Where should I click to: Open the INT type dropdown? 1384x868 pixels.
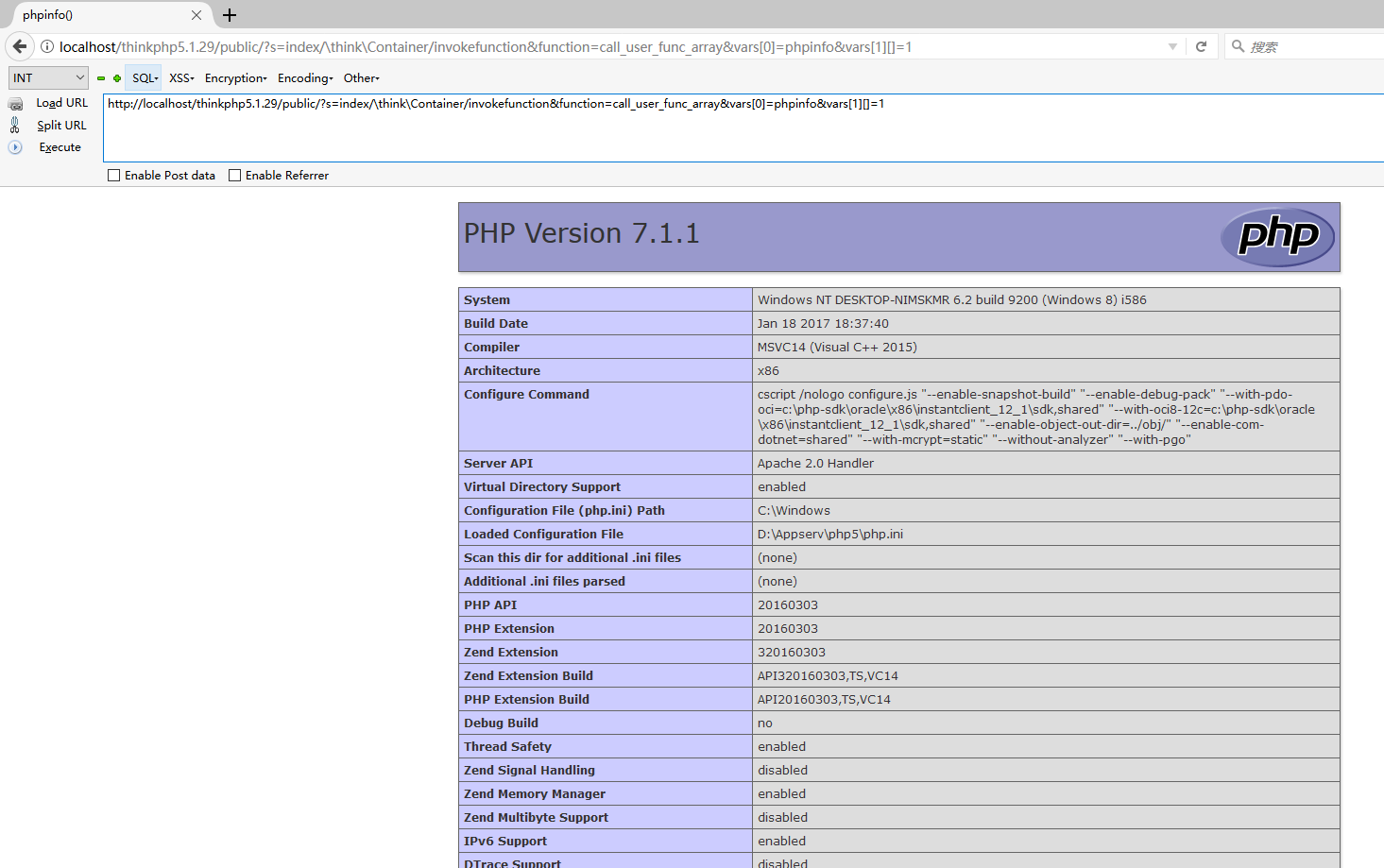point(48,78)
